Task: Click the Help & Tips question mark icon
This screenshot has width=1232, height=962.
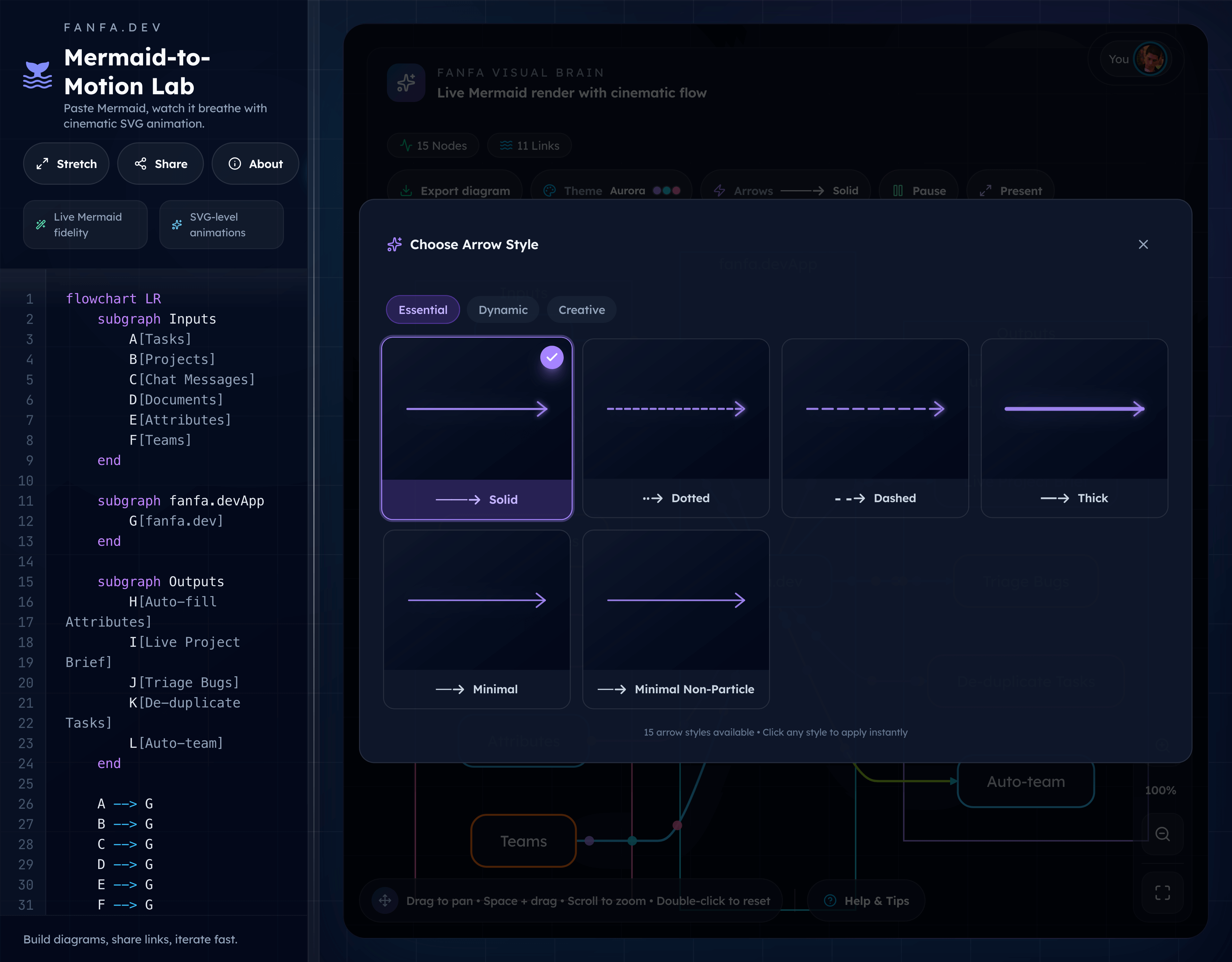Action: click(830, 900)
